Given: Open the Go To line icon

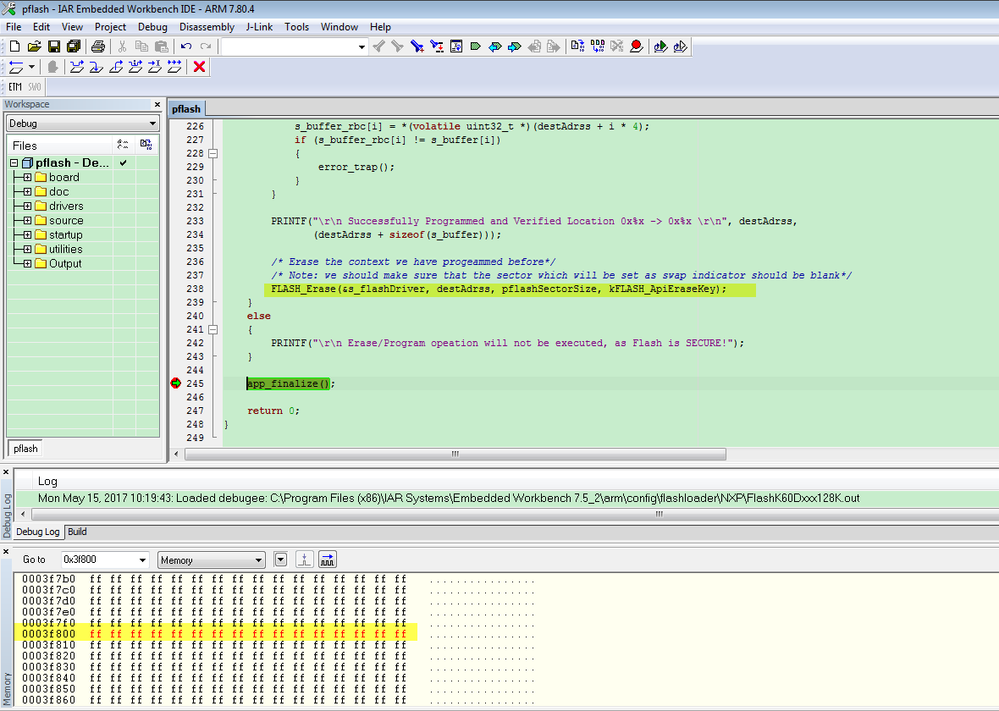Looking at the screenshot, I should click(456, 46).
